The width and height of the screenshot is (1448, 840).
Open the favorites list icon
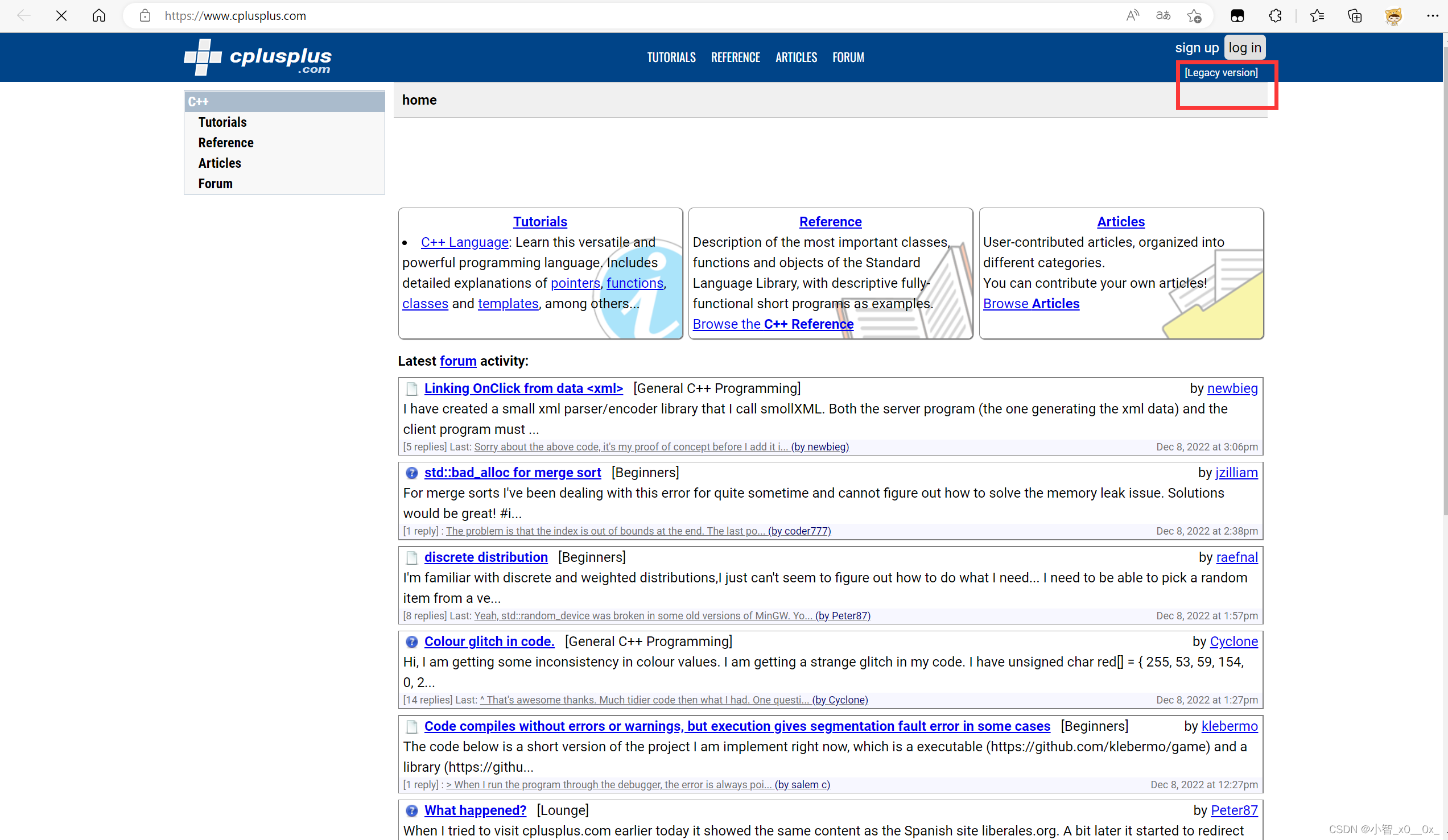tap(1317, 15)
